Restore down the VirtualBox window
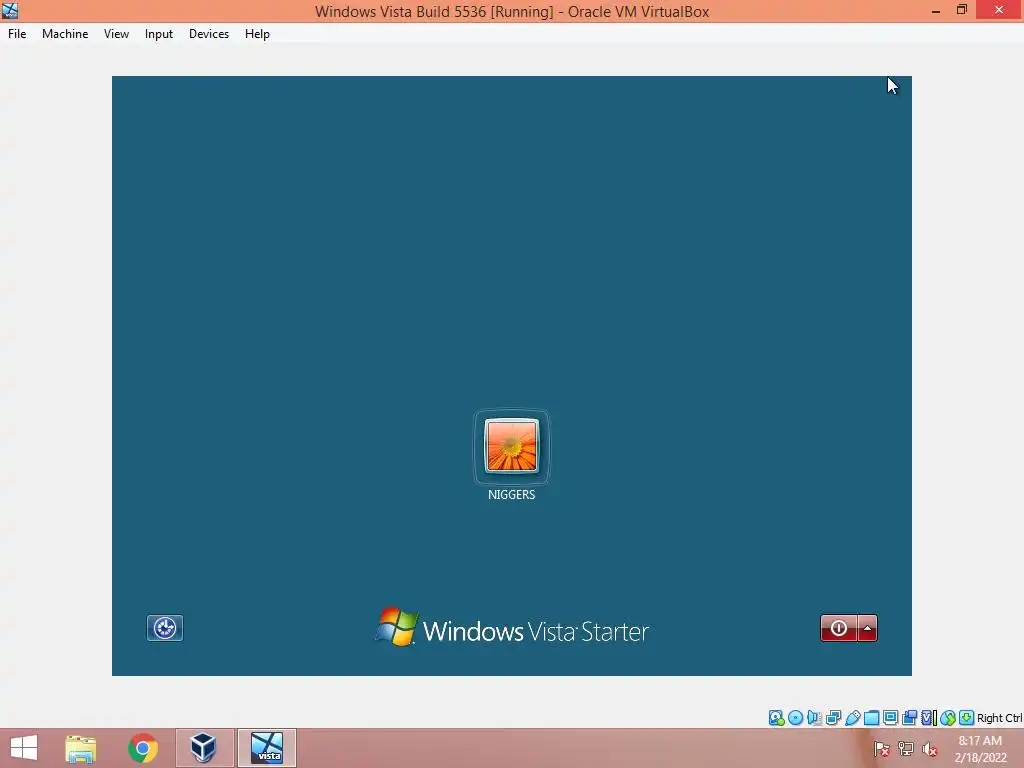 pyautogui.click(x=961, y=10)
